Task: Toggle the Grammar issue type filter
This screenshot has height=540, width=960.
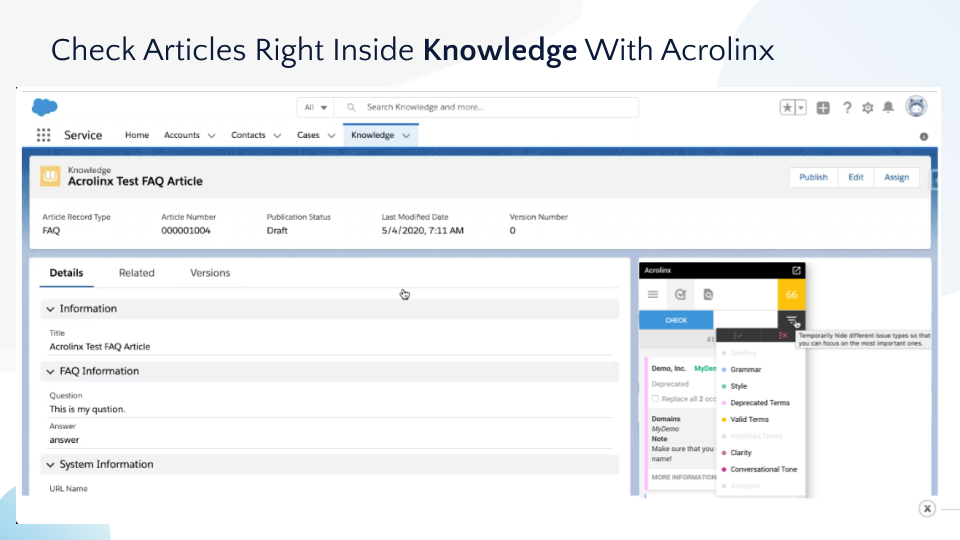Action: pyautogui.click(x=745, y=370)
